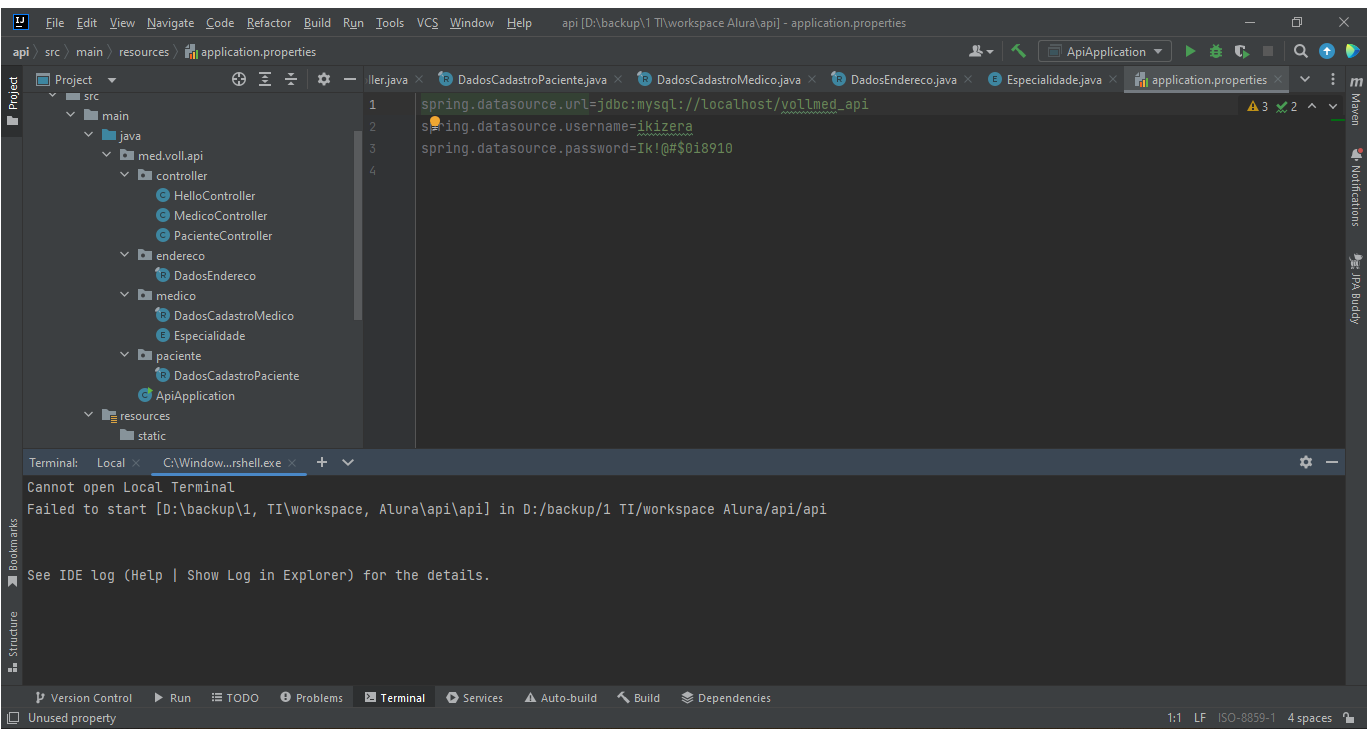1368x729 pixels.
Task: Toggle tool window bars icon in status bar
Action: [x=12, y=718]
